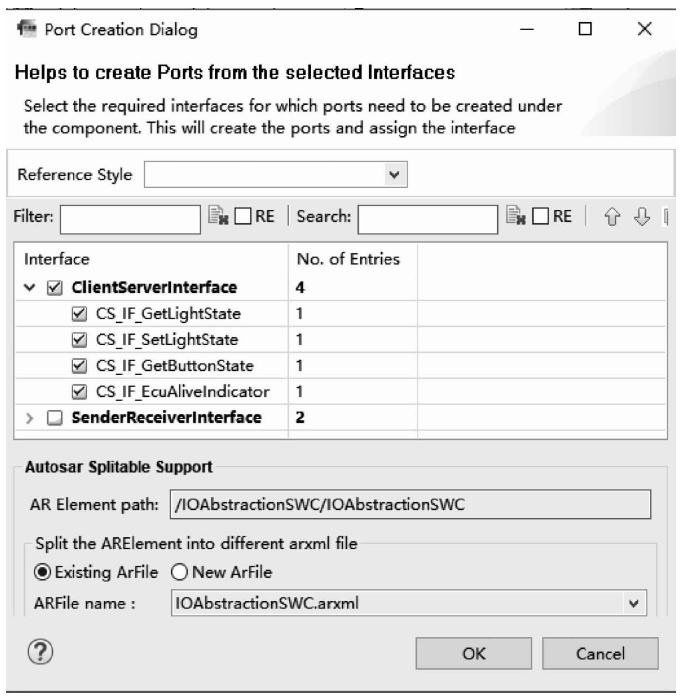Image resolution: width=680 pixels, height=697 pixels.
Task: Click the Cancel button
Action: tap(600, 653)
